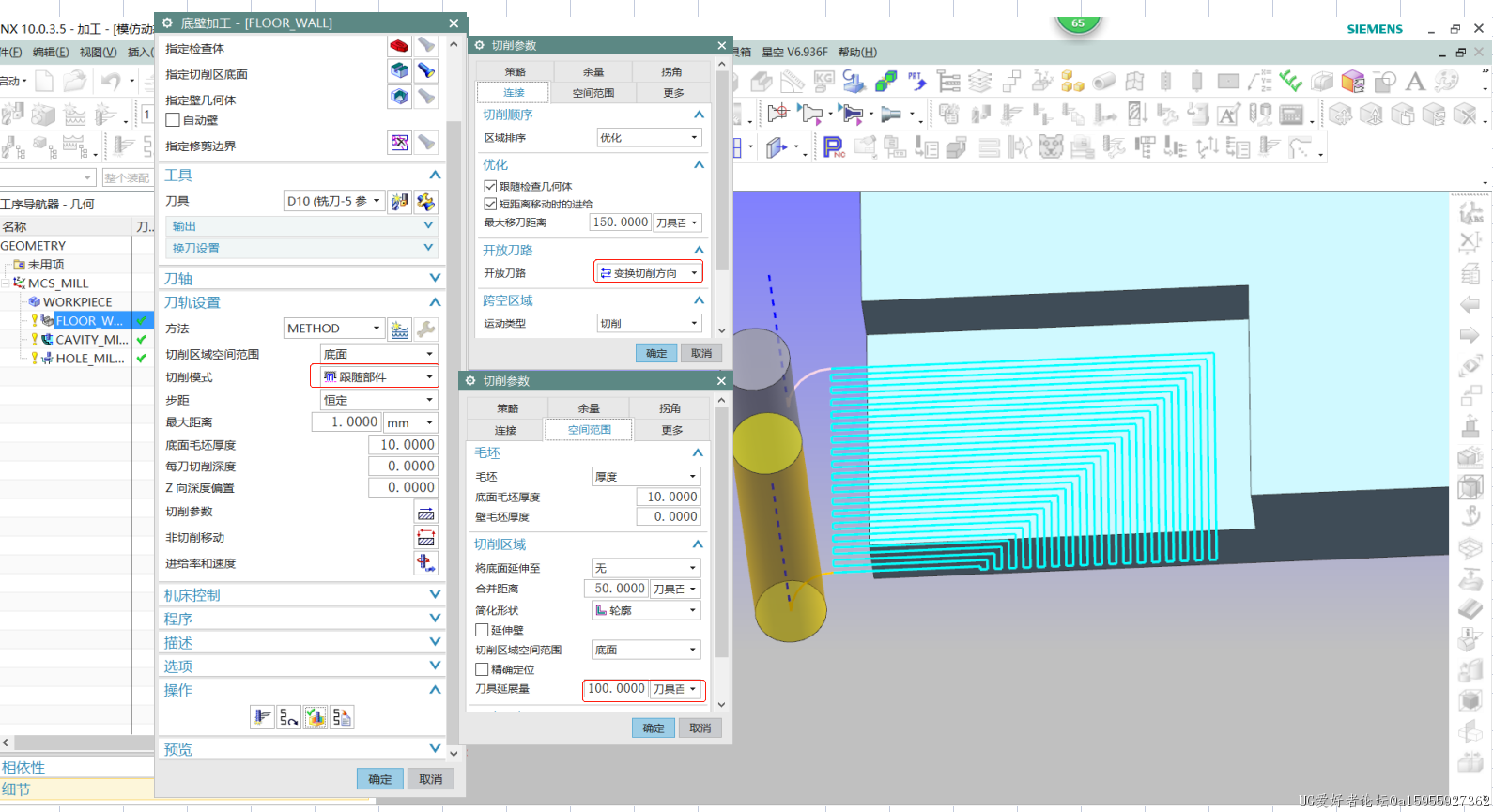Click the List toolpath icon under 操作
This screenshot has width=1493, height=812.
[342, 717]
